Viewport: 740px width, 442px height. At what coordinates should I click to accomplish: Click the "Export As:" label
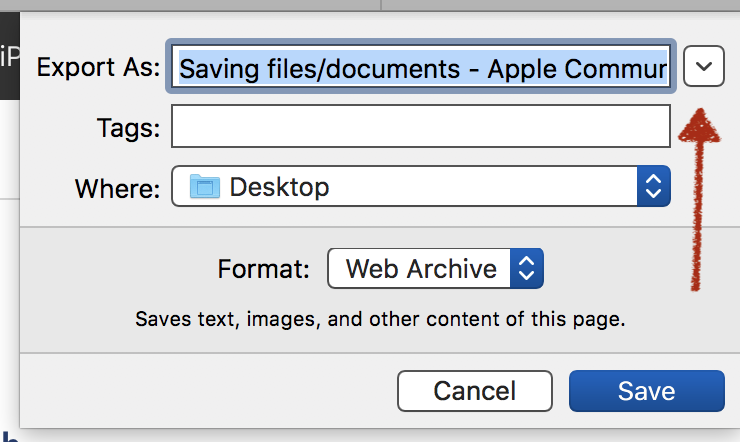97,68
